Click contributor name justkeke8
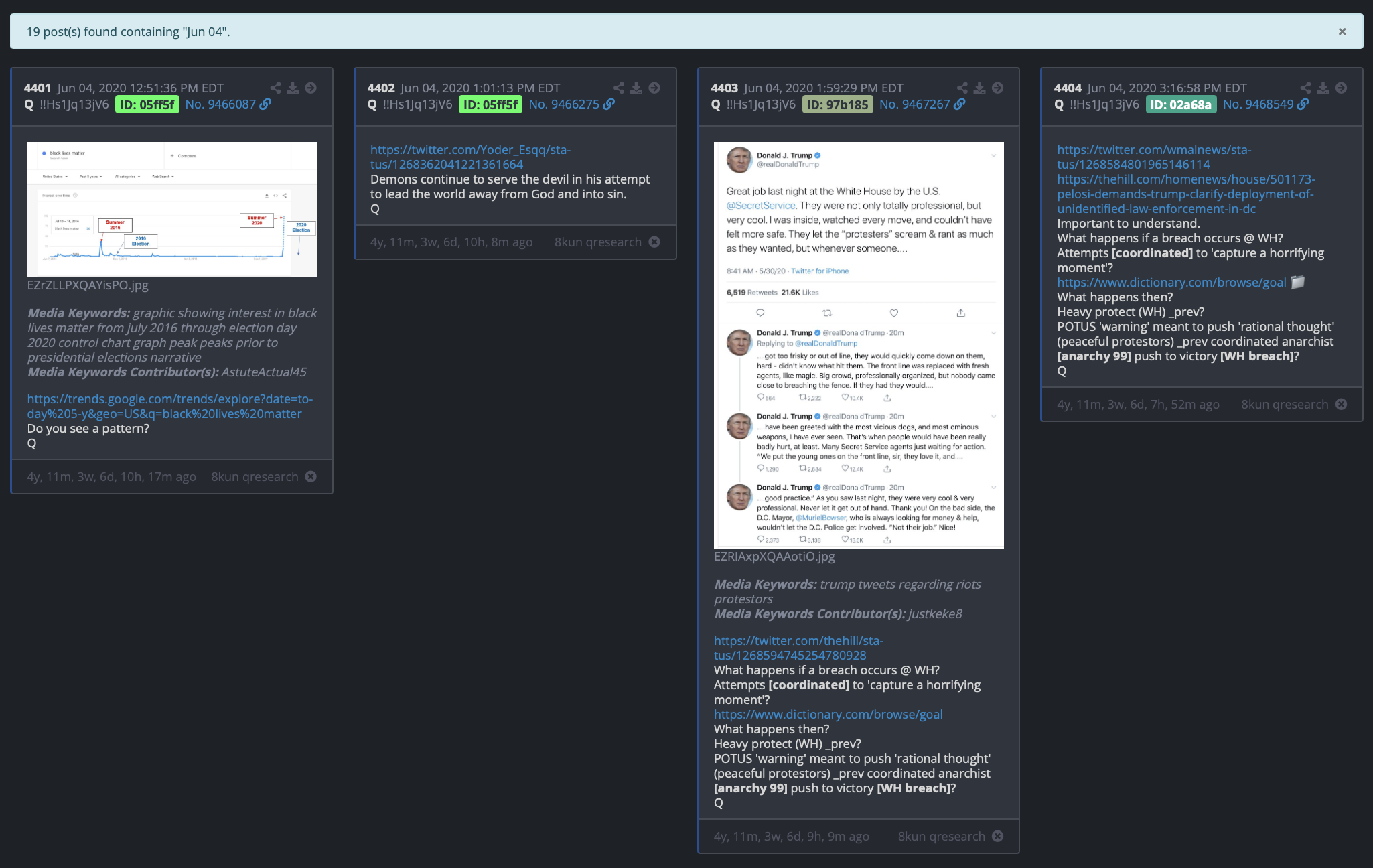 [935, 613]
